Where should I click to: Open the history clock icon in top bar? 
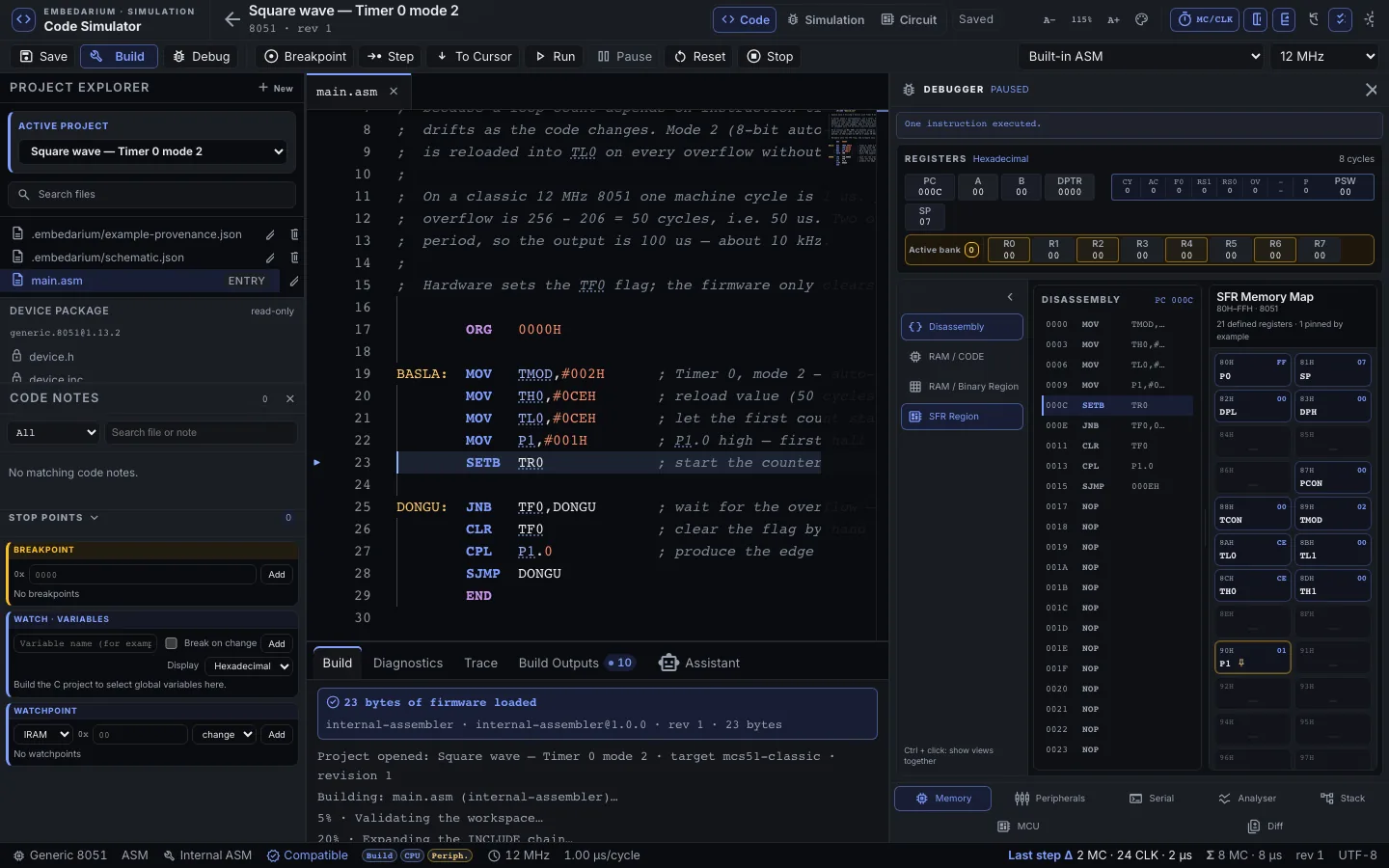1314,19
